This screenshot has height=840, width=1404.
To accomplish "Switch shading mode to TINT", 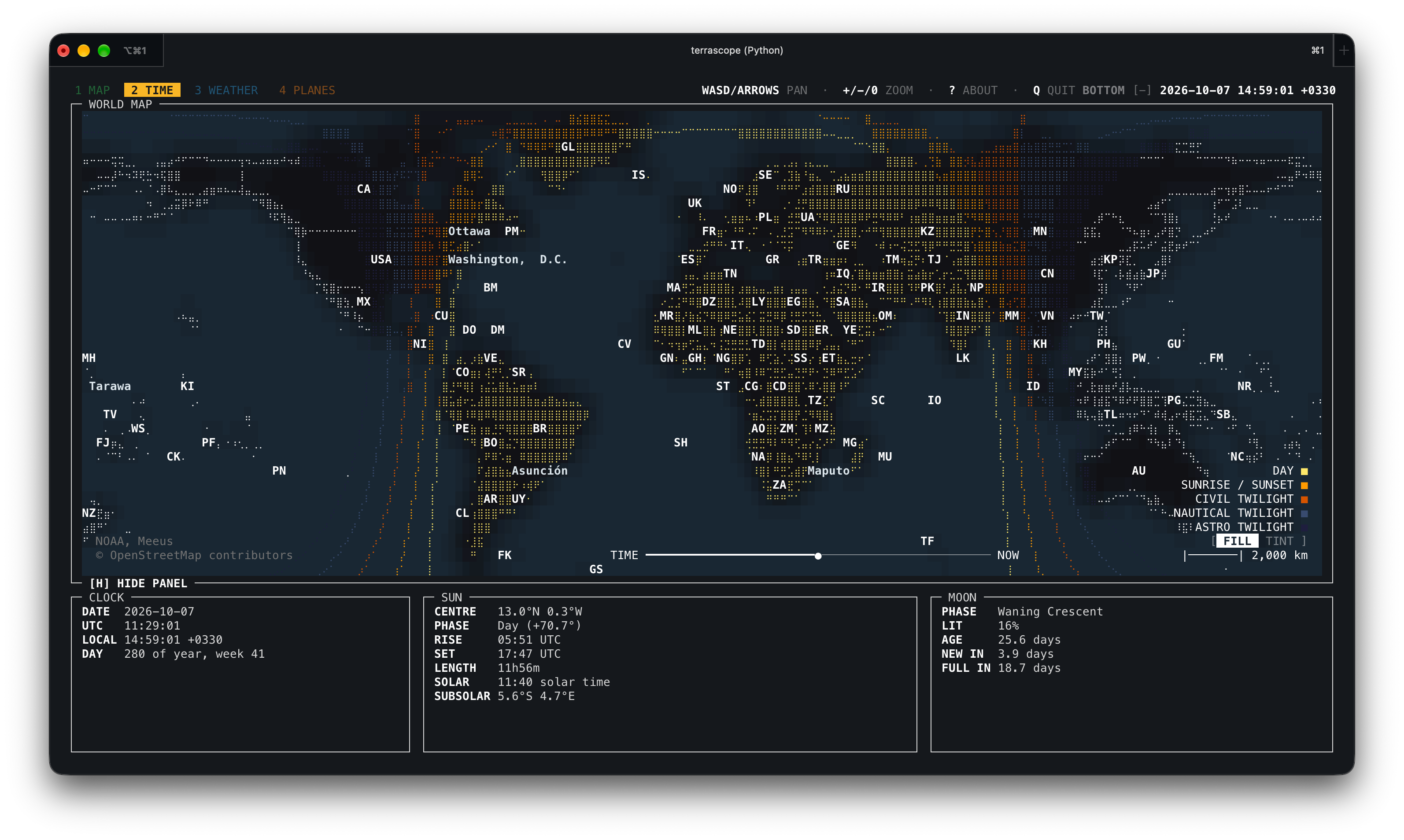I will pos(1279,541).
